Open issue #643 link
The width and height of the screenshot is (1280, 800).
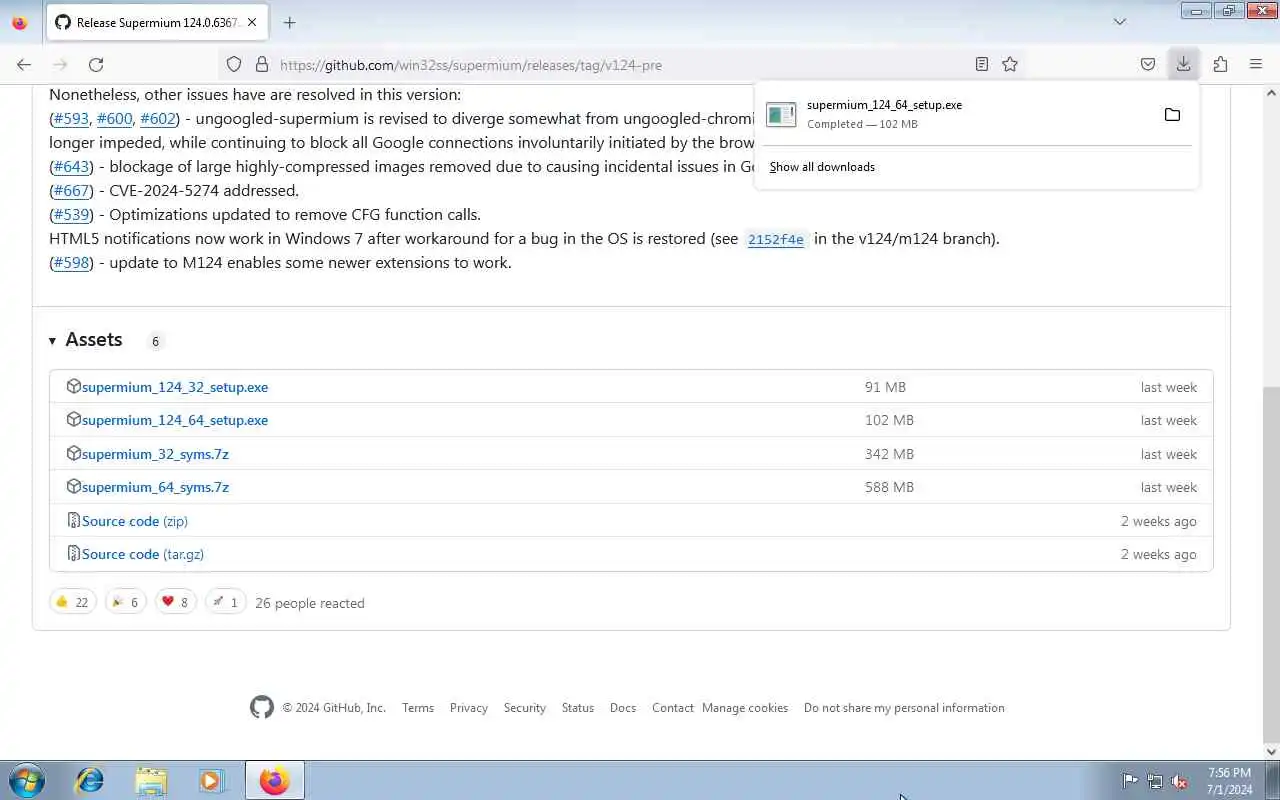(72, 166)
